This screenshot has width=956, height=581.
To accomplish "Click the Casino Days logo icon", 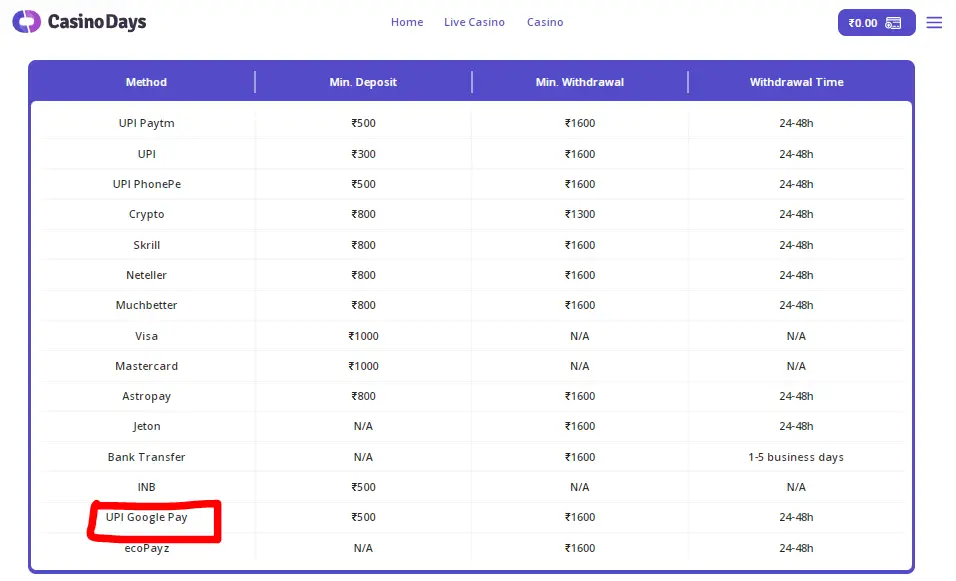I will tap(27, 22).
